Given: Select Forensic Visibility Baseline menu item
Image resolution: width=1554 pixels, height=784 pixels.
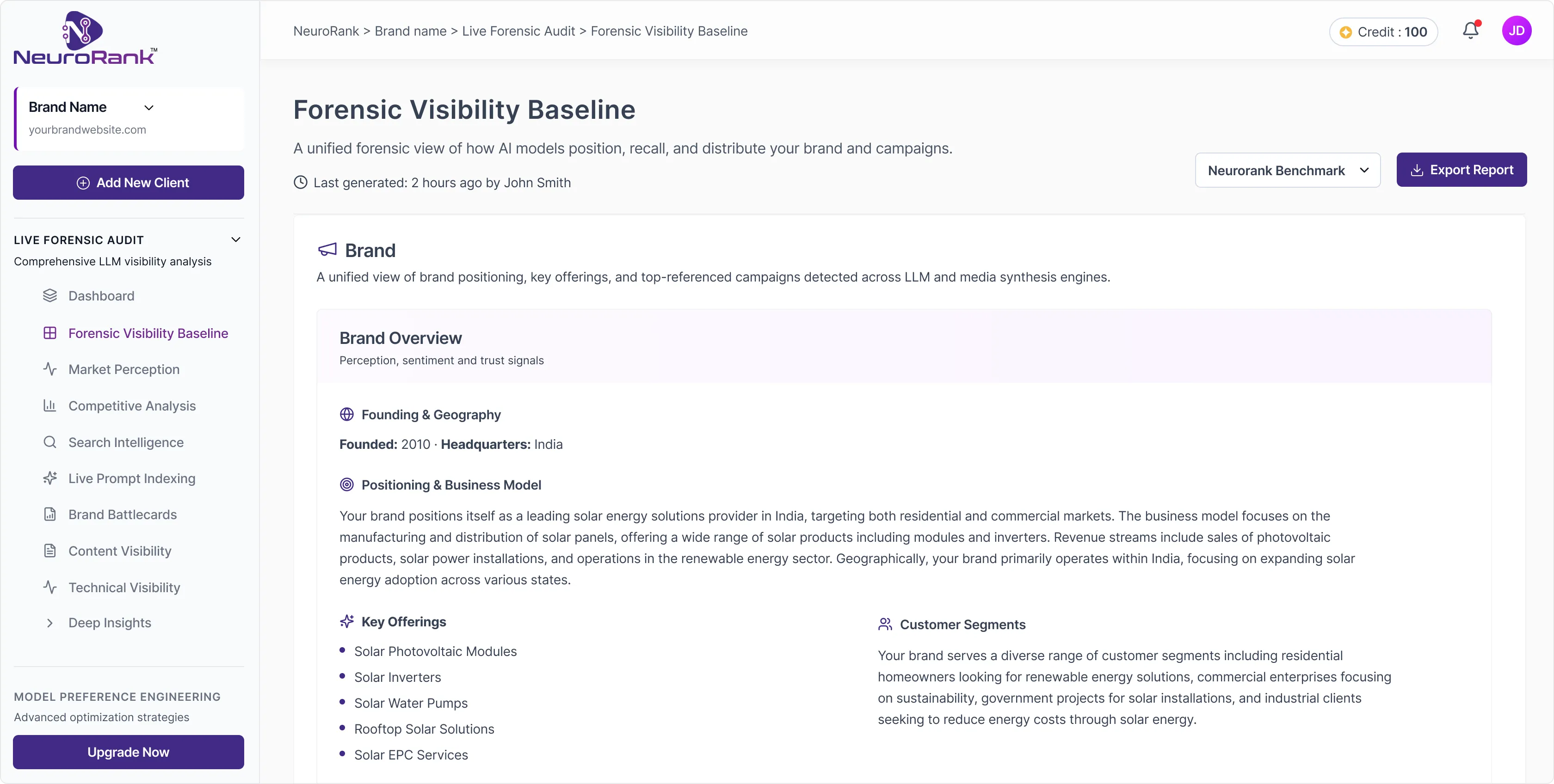Looking at the screenshot, I should 148,333.
